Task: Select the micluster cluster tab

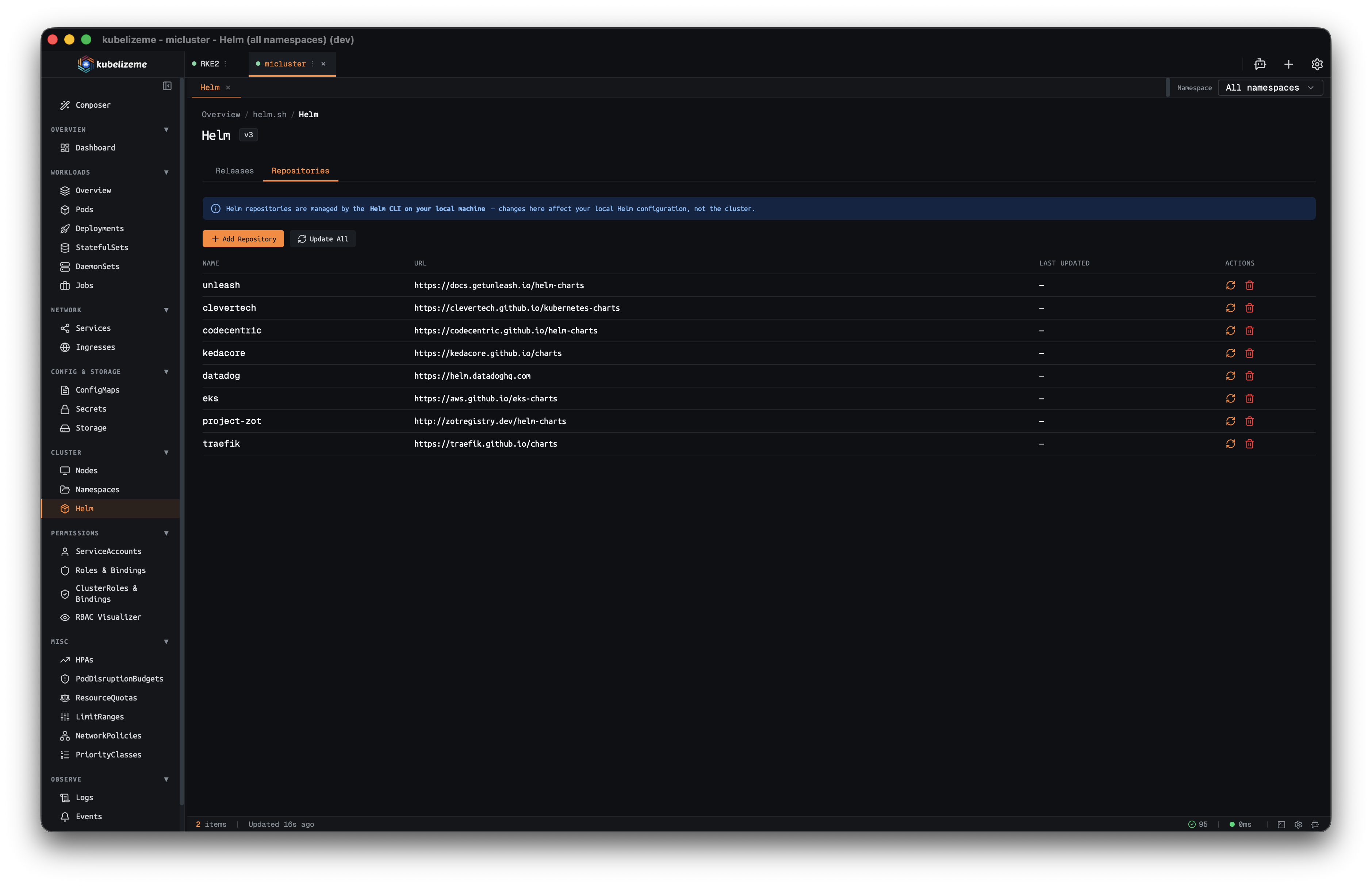Action: pos(285,64)
